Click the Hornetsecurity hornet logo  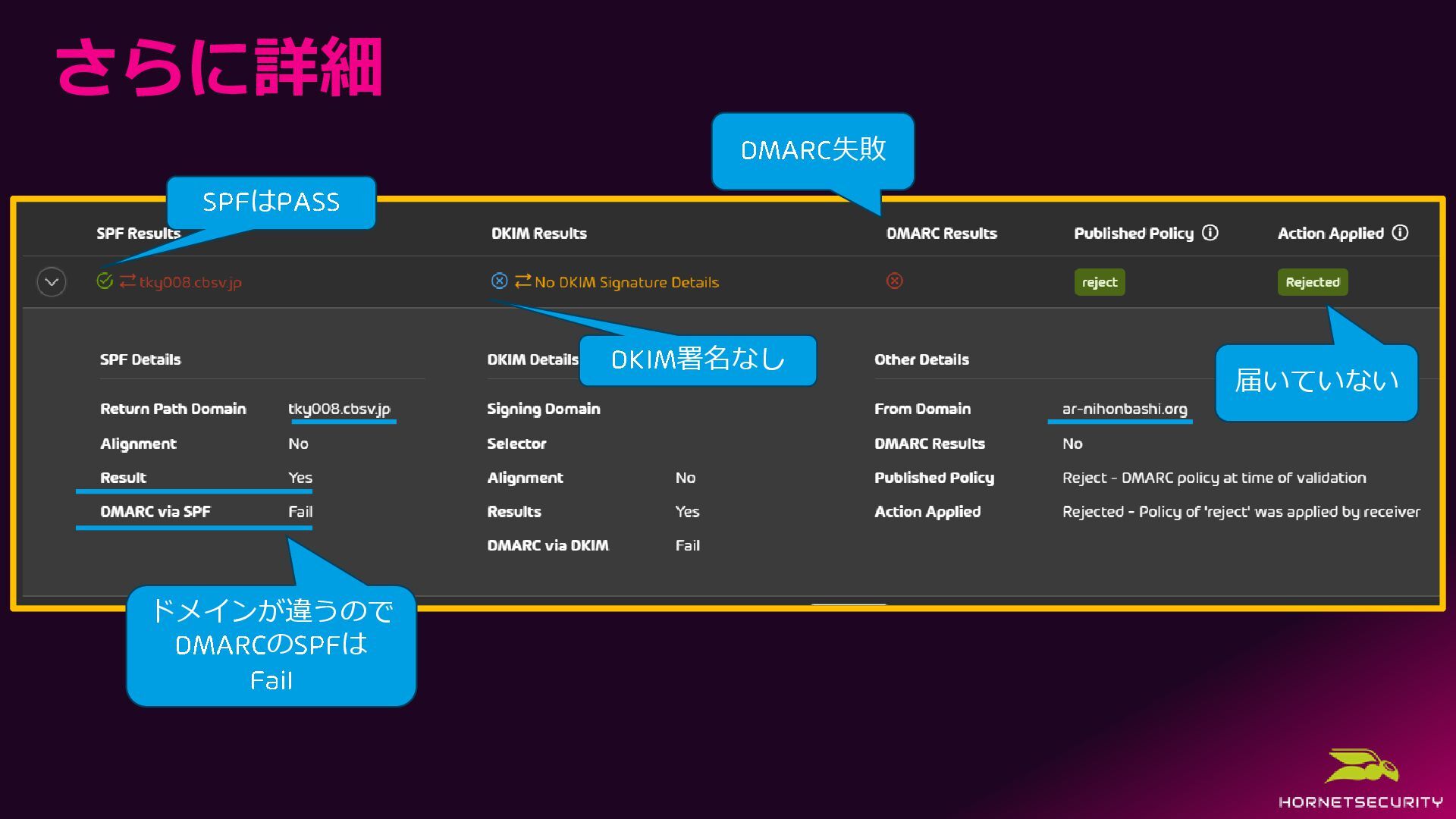pyautogui.click(x=1362, y=767)
